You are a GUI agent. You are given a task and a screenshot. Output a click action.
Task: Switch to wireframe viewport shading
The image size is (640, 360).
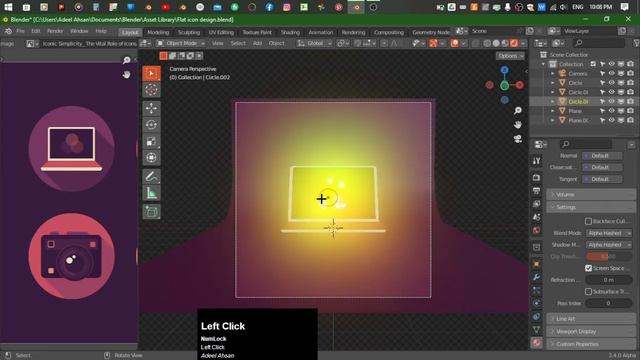(x=487, y=43)
